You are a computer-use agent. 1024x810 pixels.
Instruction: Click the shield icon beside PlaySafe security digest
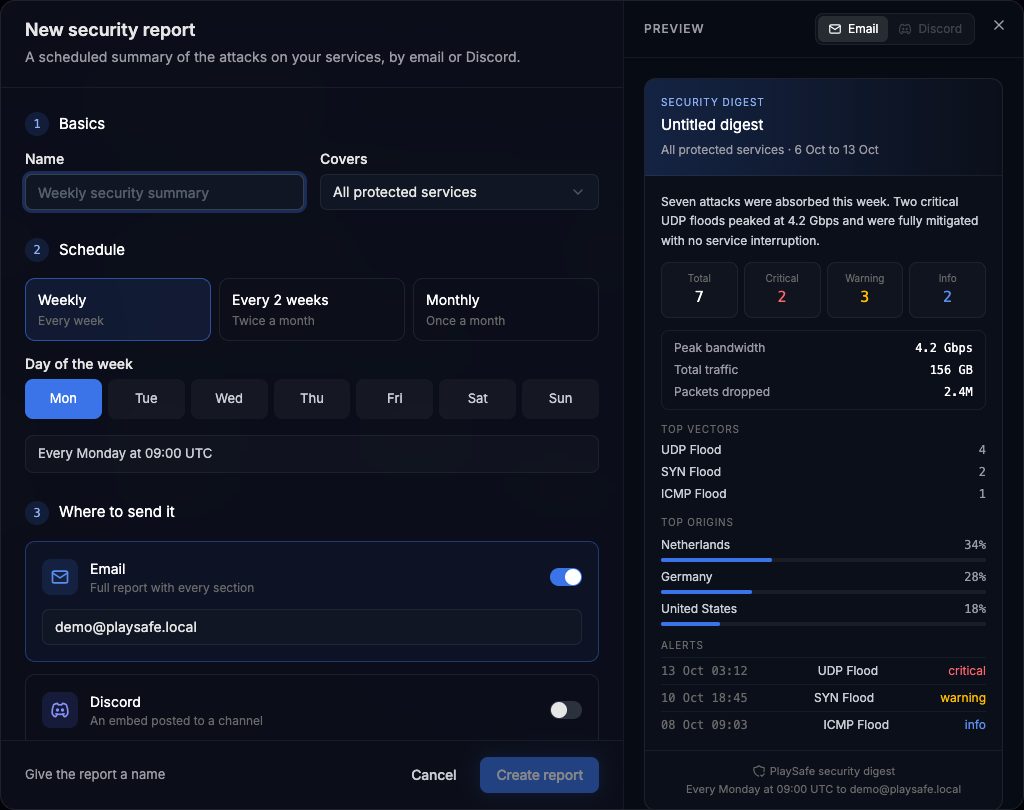pos(759,771)
